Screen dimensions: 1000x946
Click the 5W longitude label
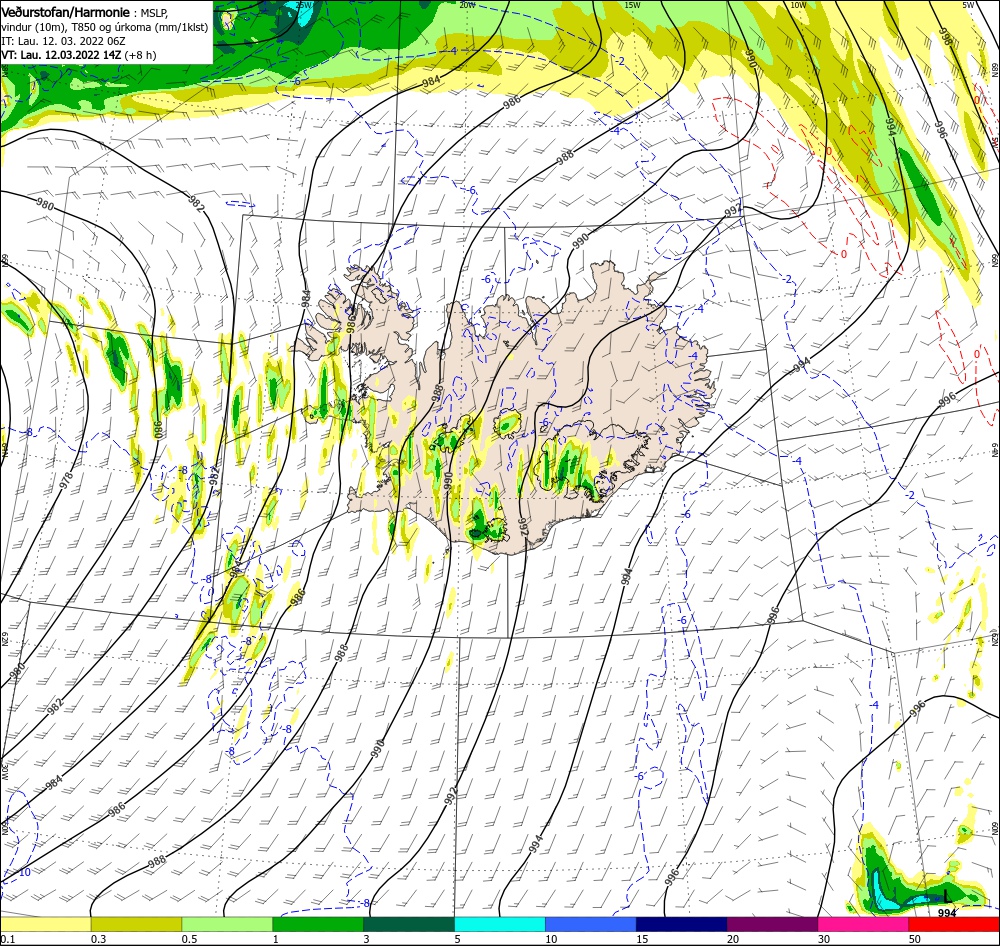(968, 5)
